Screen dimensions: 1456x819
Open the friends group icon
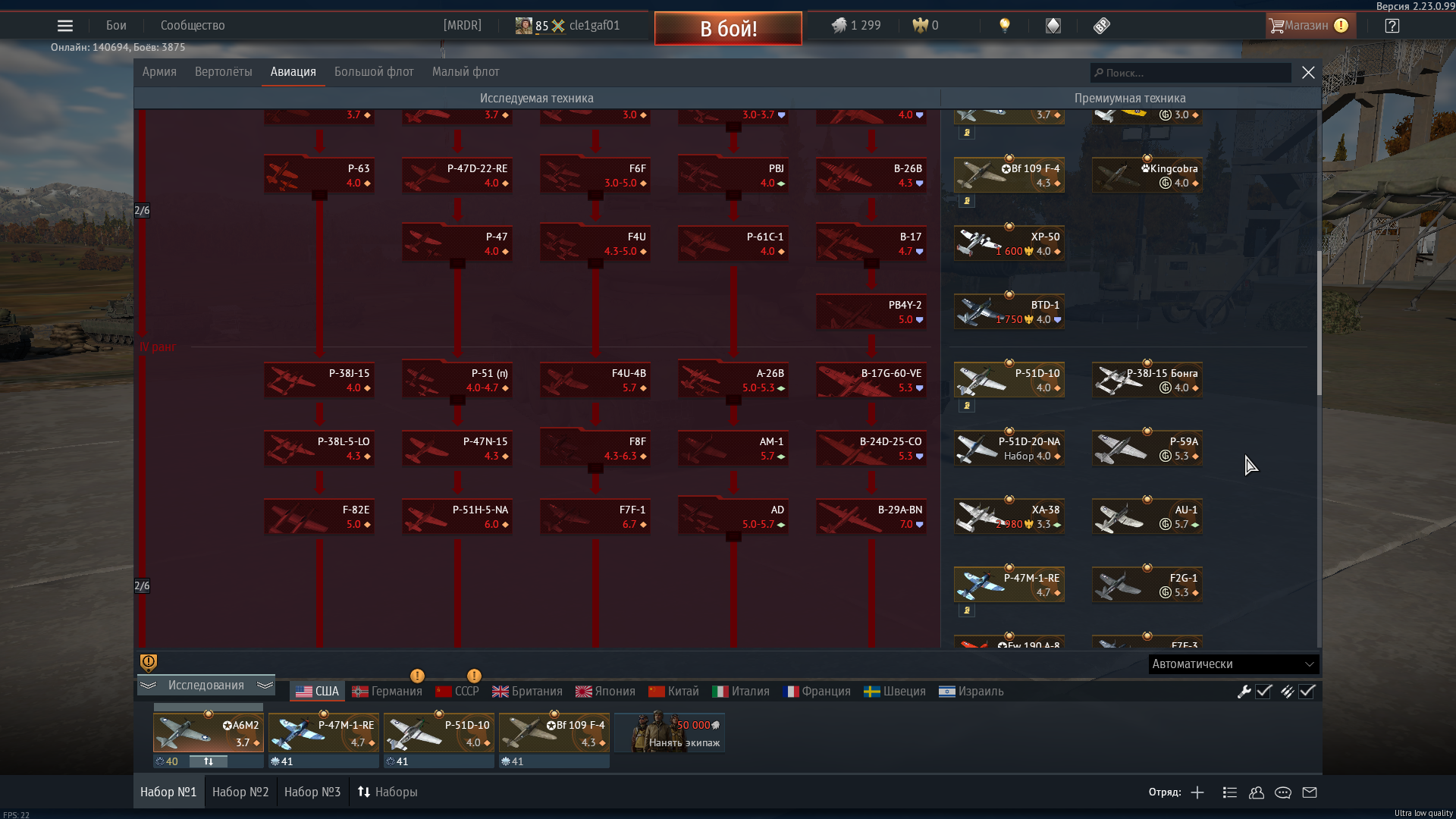click(x=1257, y=792)
